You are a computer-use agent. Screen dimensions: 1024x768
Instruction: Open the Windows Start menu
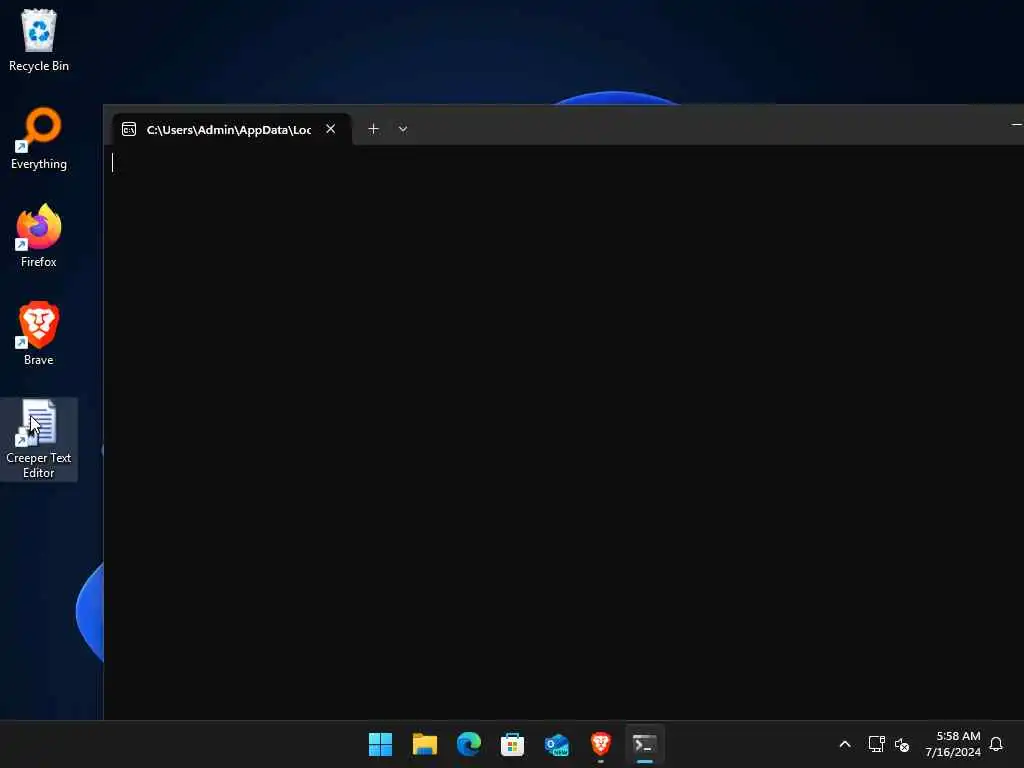[381, 744]
